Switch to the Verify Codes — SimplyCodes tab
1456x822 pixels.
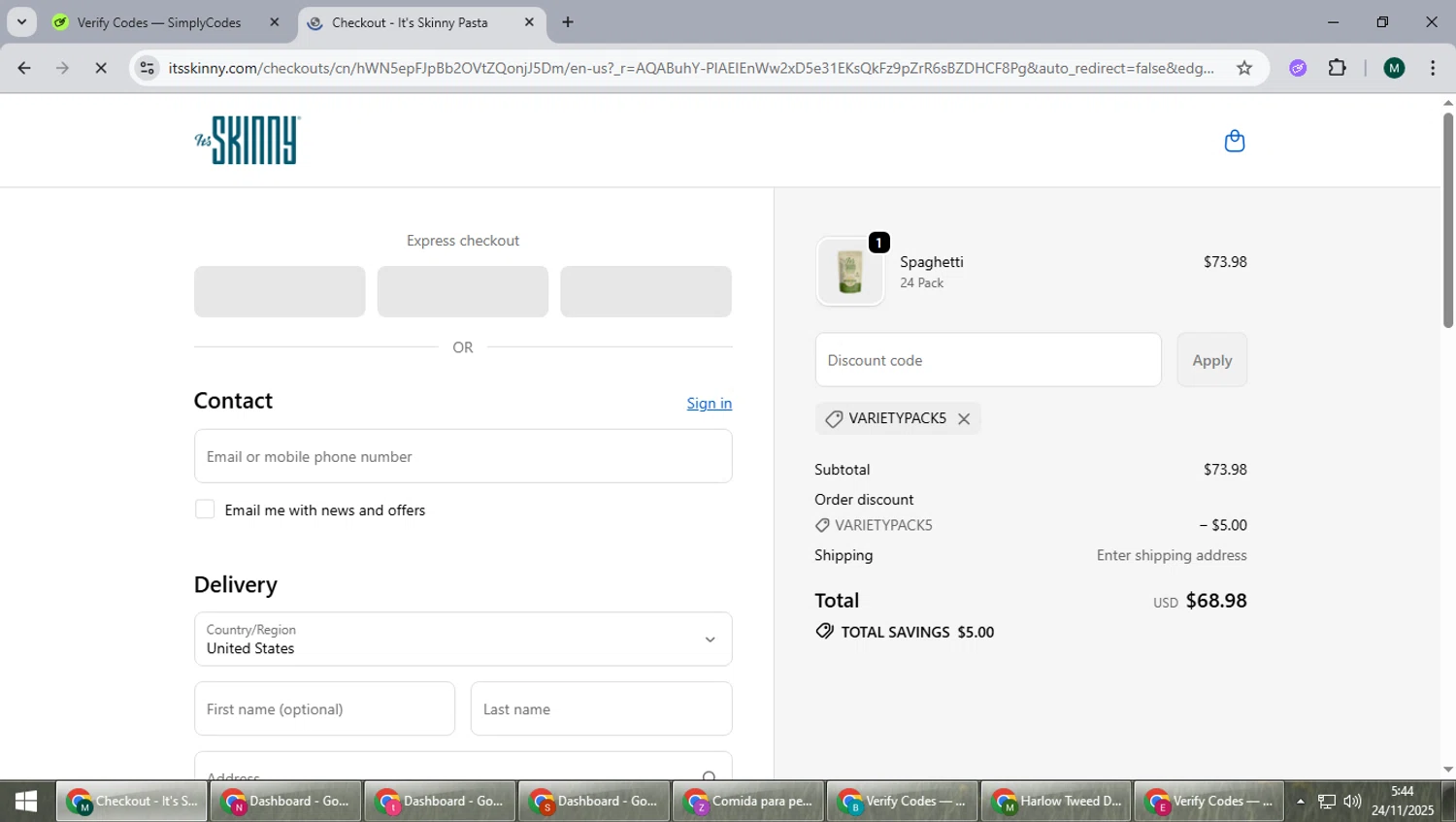159,22
